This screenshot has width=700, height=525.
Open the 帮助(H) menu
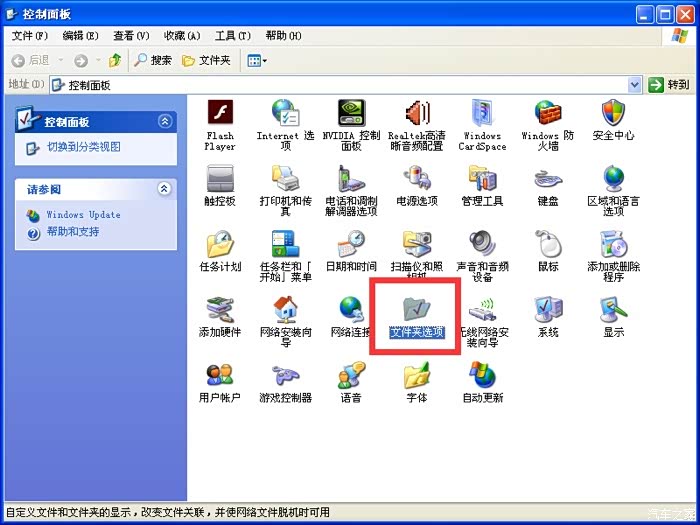283,36
